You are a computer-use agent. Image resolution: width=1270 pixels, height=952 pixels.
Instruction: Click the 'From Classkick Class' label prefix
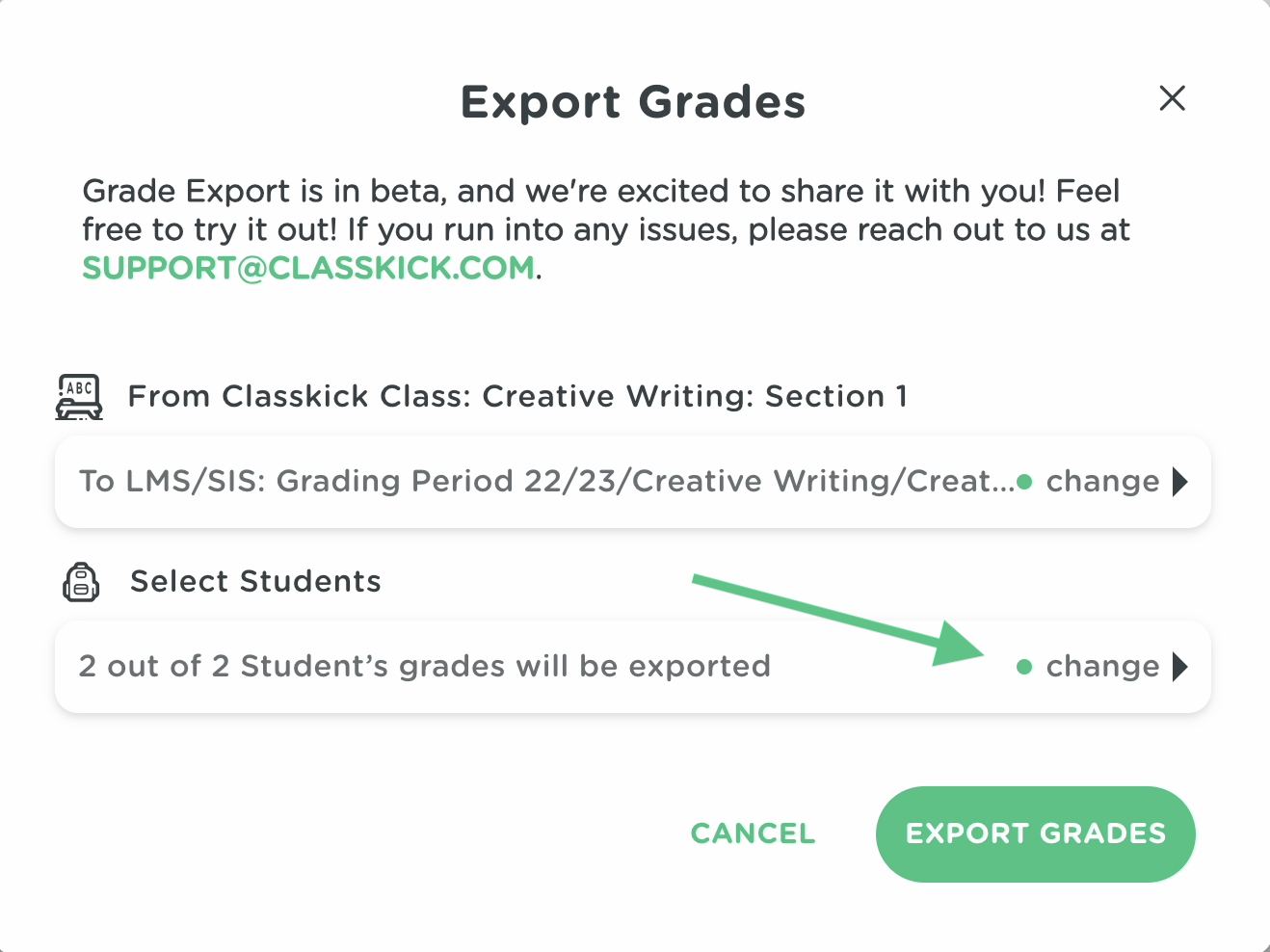click(301, 397)
